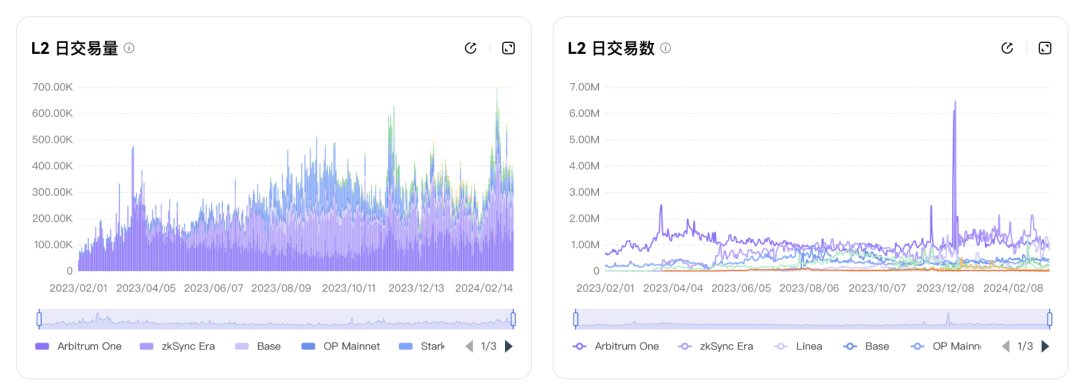Toggle zkSync Era series in 日交易量 legend
1080x392 pixels.
coord(178,347)
